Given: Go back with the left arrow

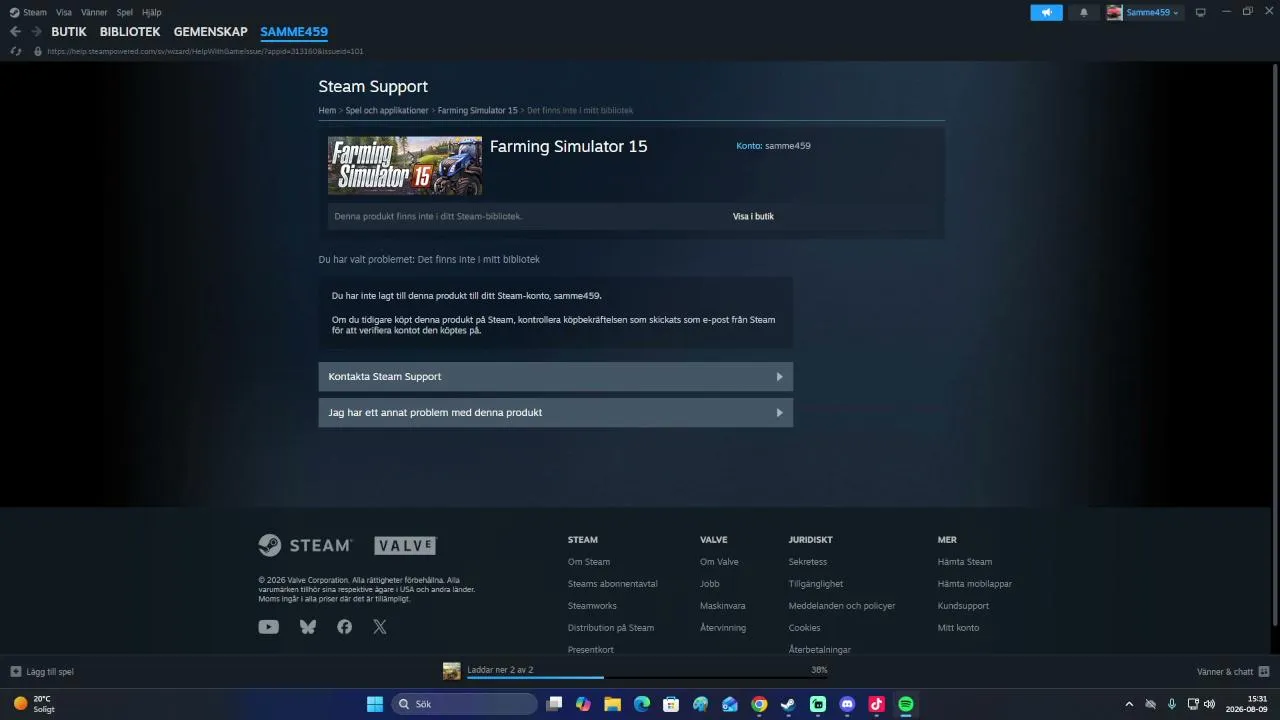Looking at the screenshot, I should 15,32.
